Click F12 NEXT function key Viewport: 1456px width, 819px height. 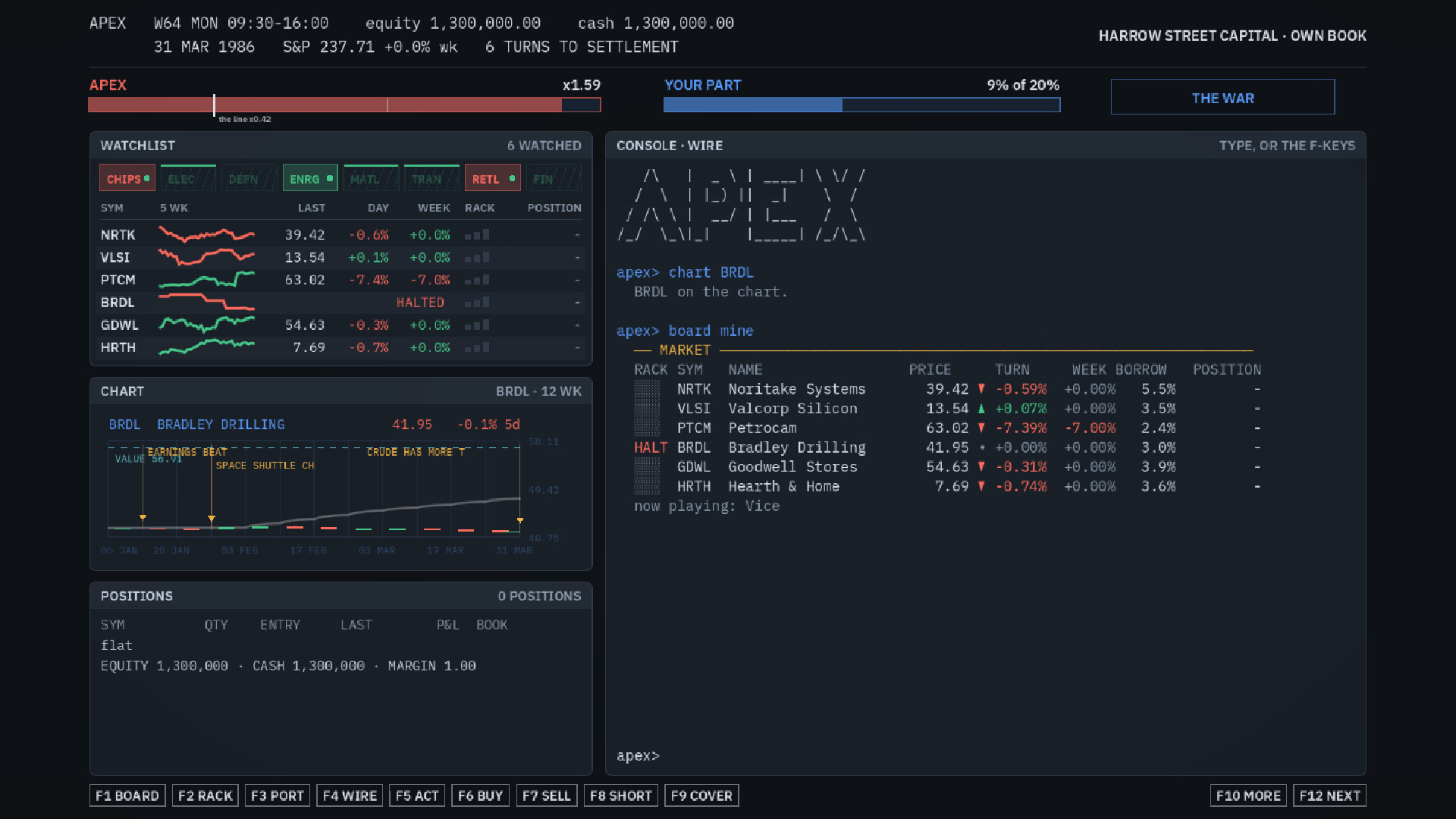click(1329, 795)
